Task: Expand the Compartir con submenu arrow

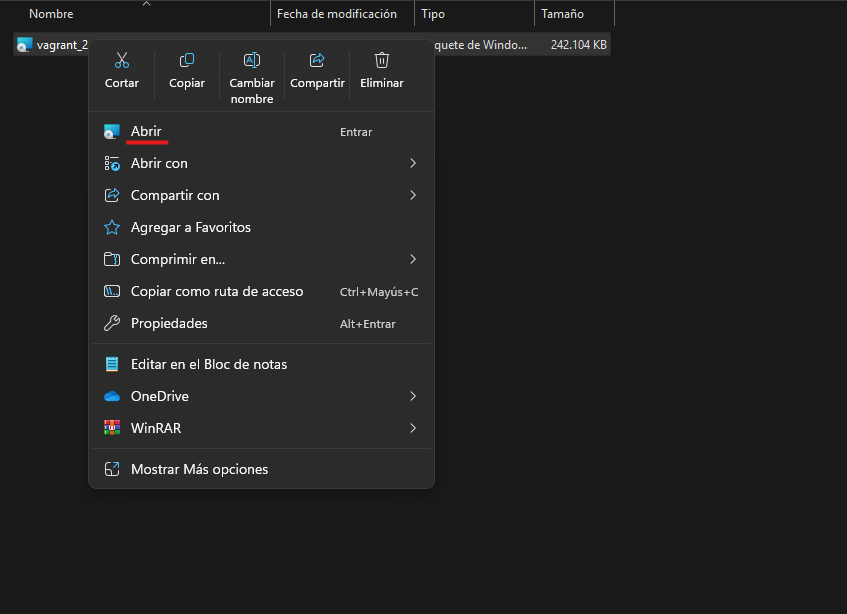Action: [413, 195]
